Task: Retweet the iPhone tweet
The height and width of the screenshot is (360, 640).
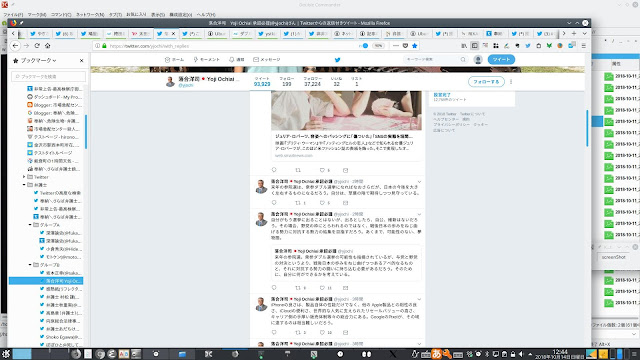Action: click(298, 333)
